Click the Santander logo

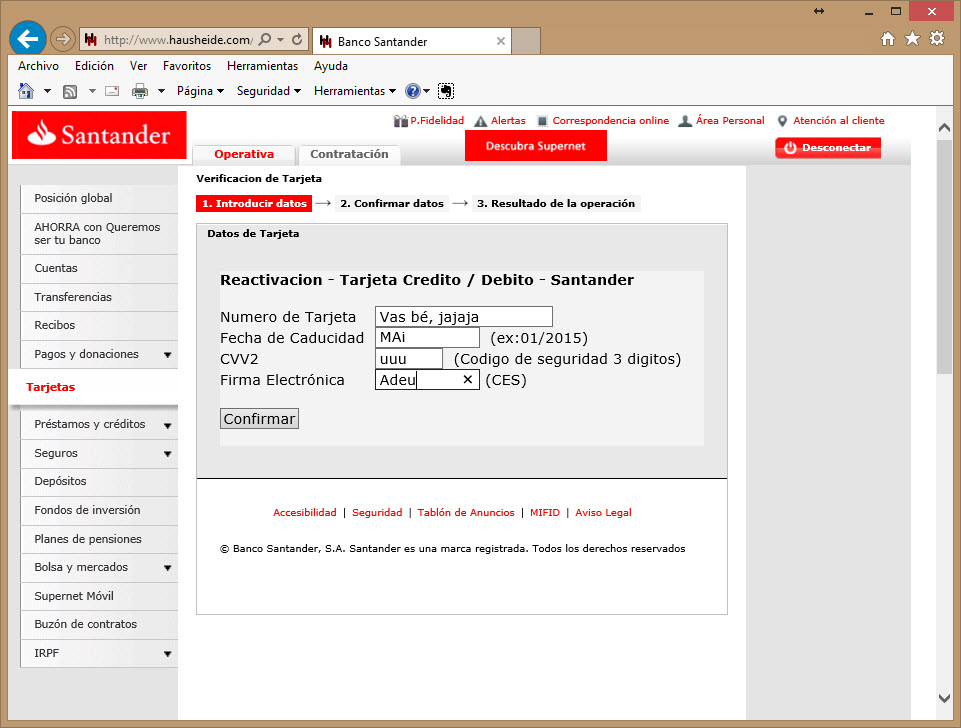coord(99,135)
